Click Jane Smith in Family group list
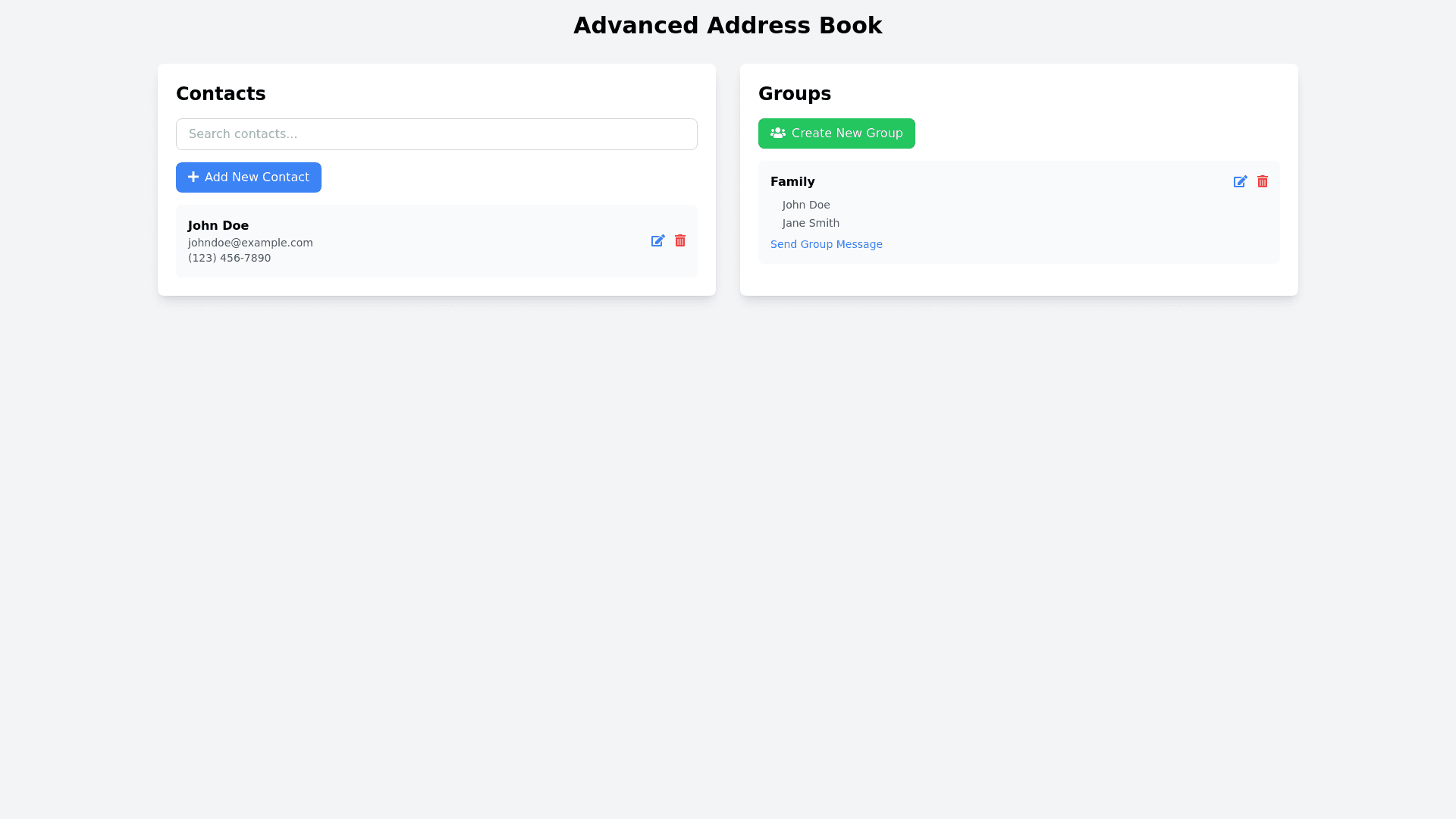 point(811,223)
